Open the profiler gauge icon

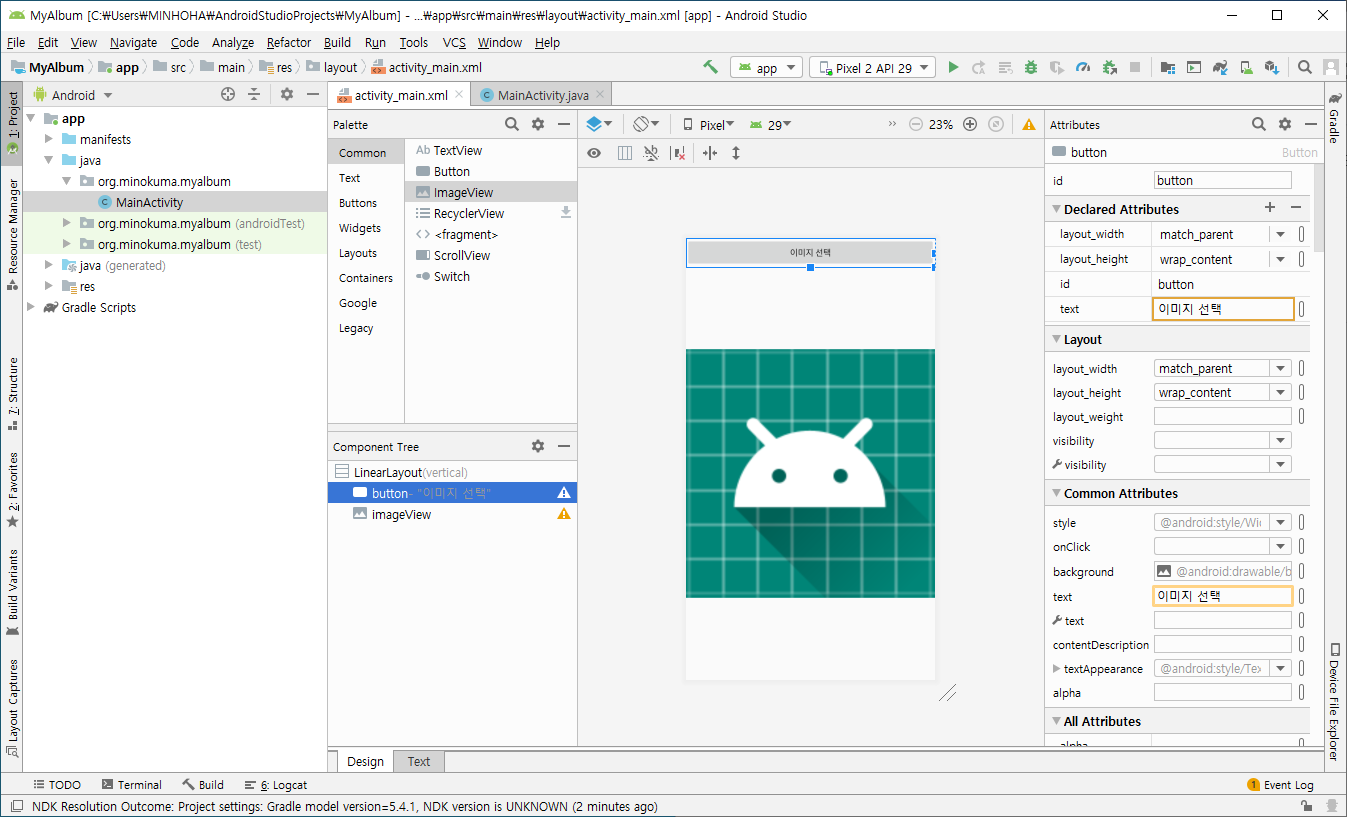1083,67
